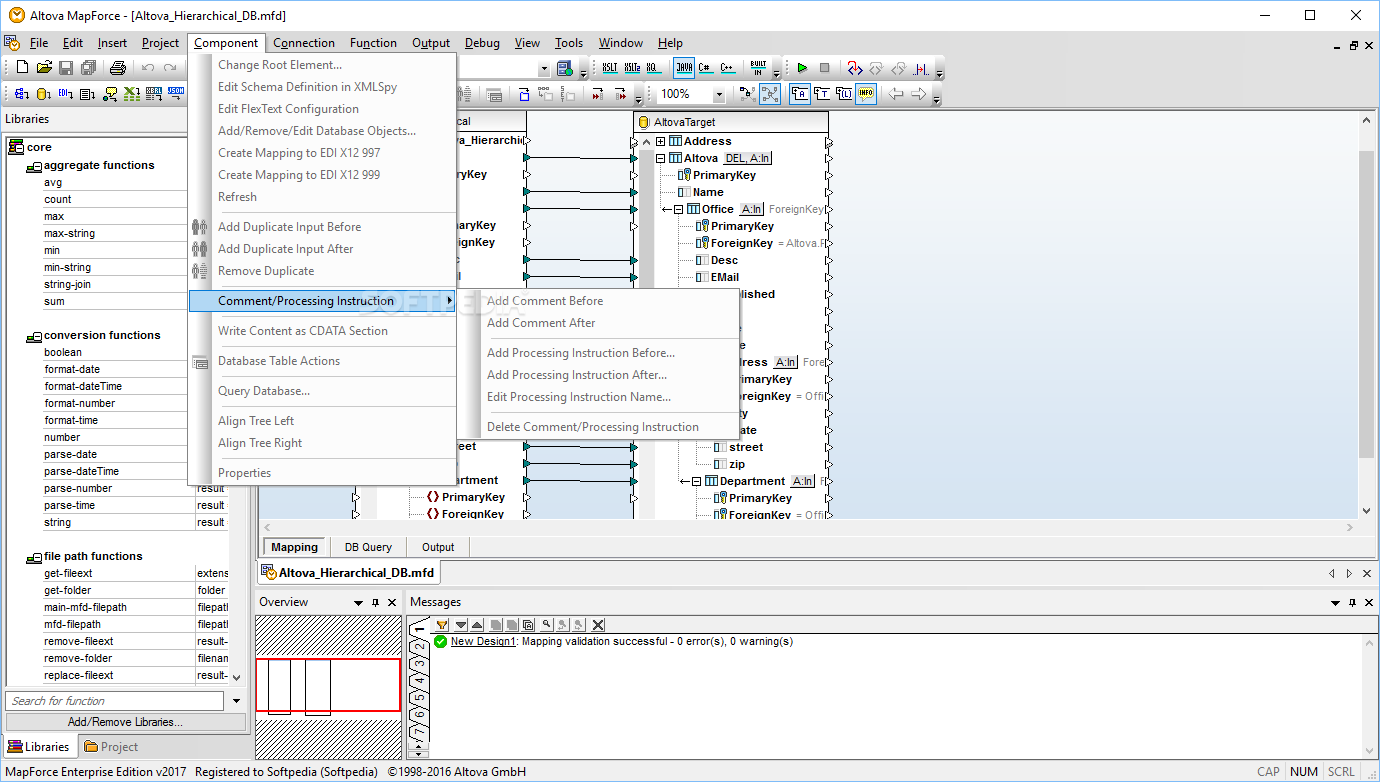Select Java as transformation language

pyautogui.click(x=684, y=68)
